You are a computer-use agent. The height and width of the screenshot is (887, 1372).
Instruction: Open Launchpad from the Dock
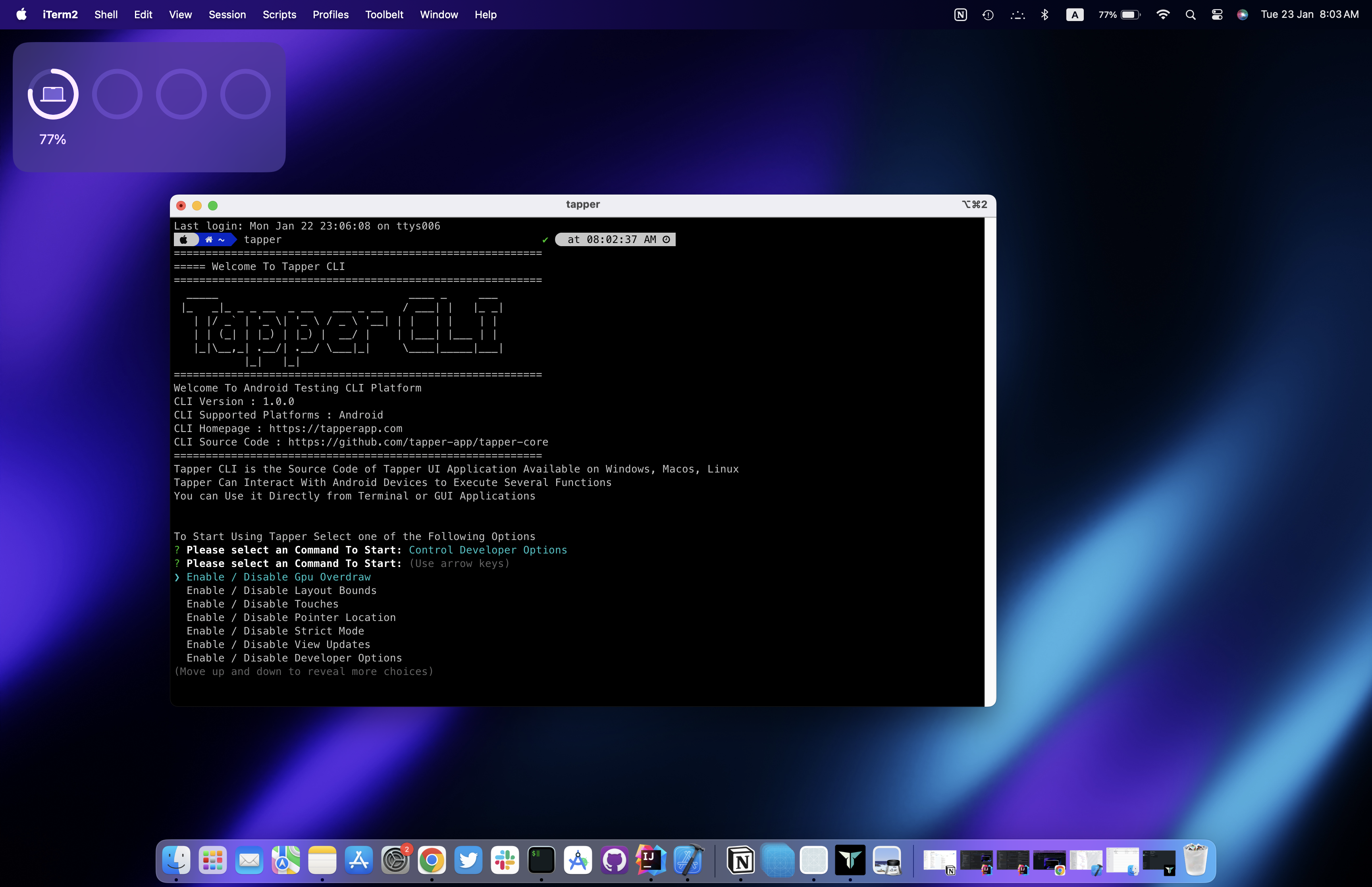(212, 860)
